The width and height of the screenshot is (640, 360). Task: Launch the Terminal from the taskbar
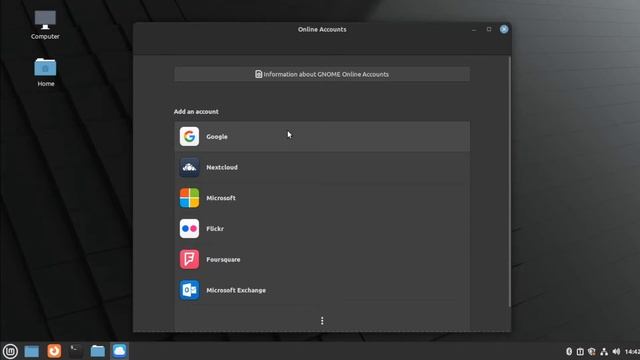click(76, 351)
